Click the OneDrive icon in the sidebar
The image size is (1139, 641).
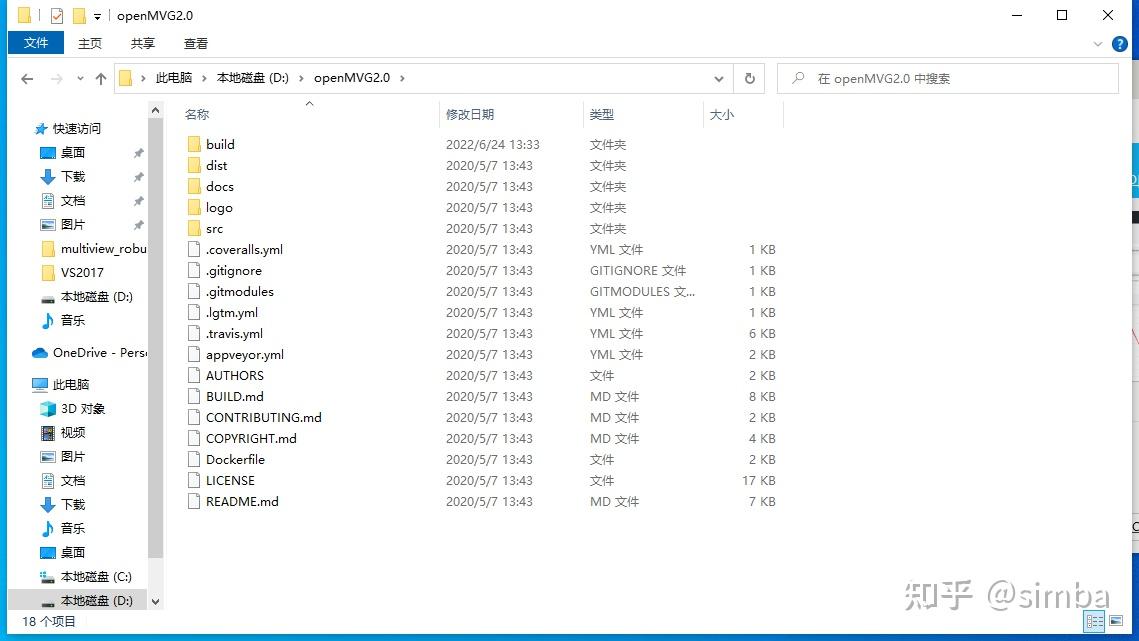(40, 352)
